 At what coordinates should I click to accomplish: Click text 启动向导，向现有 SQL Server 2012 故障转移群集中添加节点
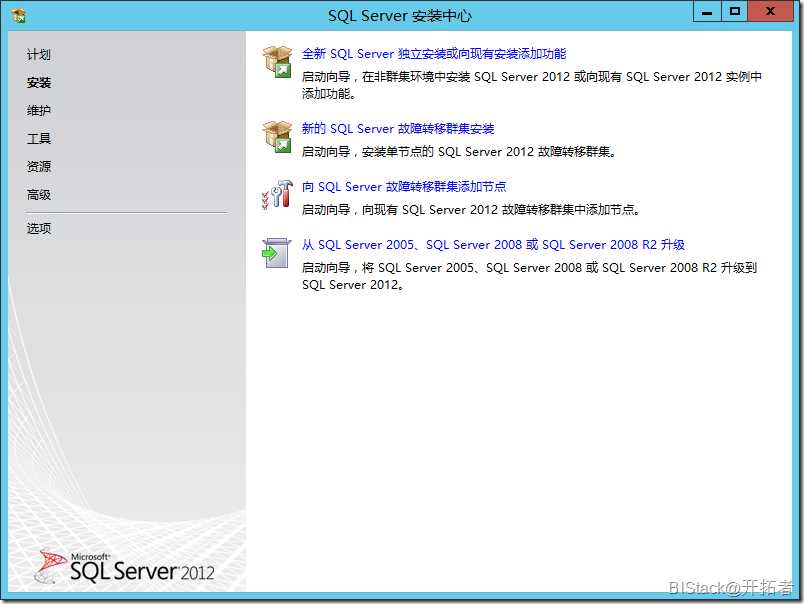(471, 210)
